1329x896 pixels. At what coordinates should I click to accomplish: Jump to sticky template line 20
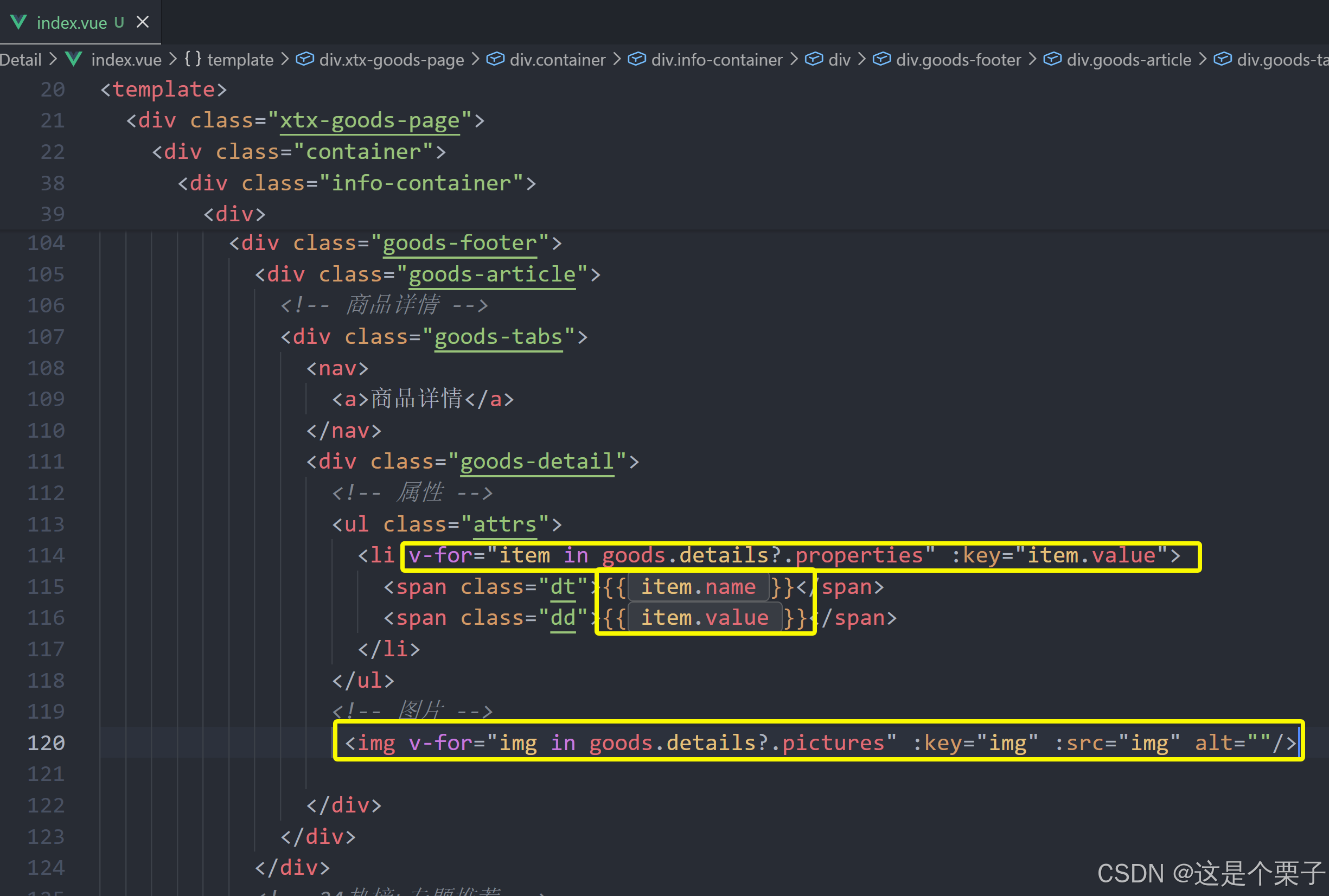(163, 89)
